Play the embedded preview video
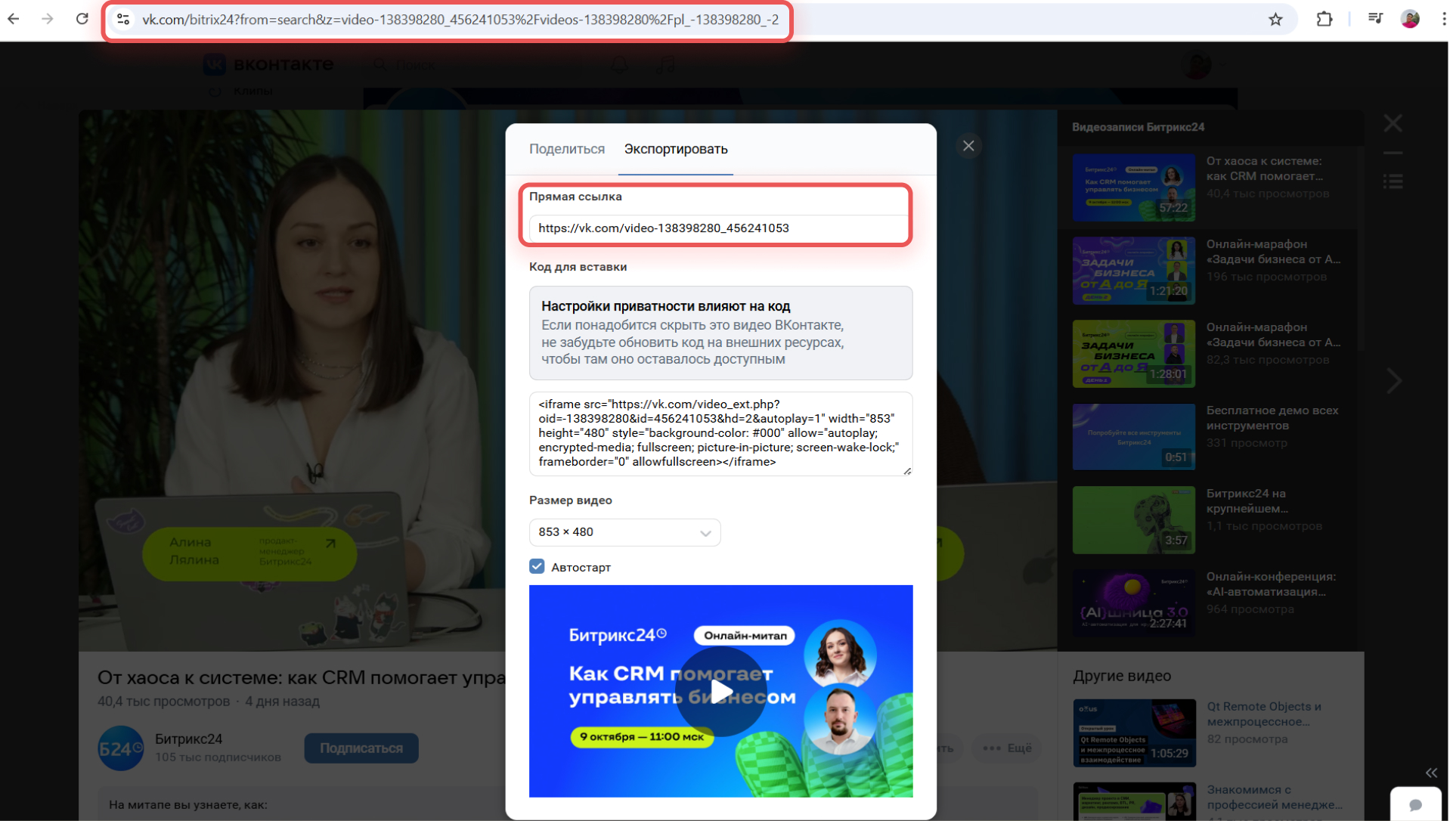This screenshot has width=1456, height=821. [x=720, y=691]
